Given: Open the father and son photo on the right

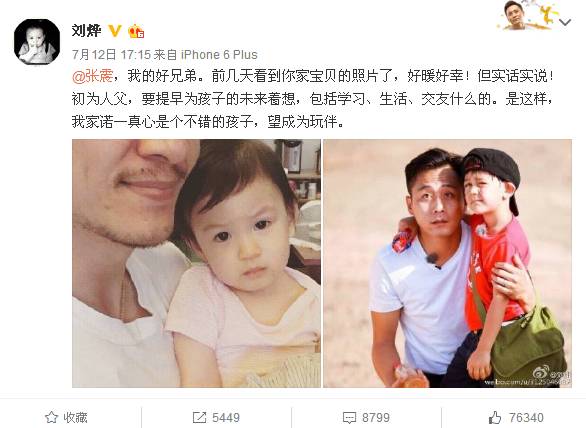Looking at the screenshot, I should tap(447, 263).
